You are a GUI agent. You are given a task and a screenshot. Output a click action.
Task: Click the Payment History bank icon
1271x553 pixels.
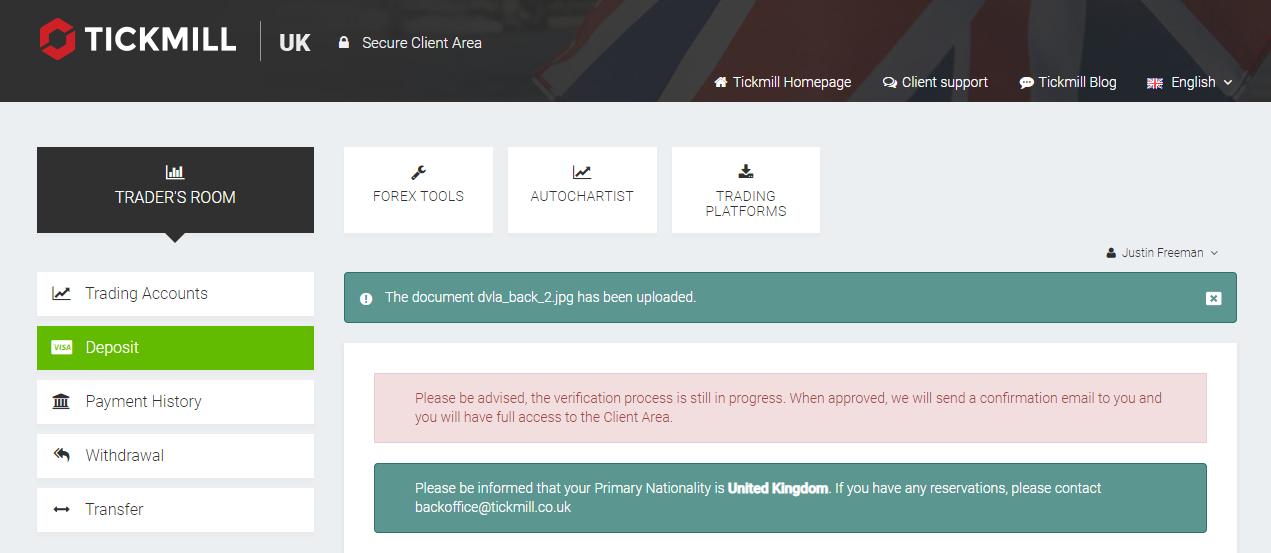[x=61, y=402]
